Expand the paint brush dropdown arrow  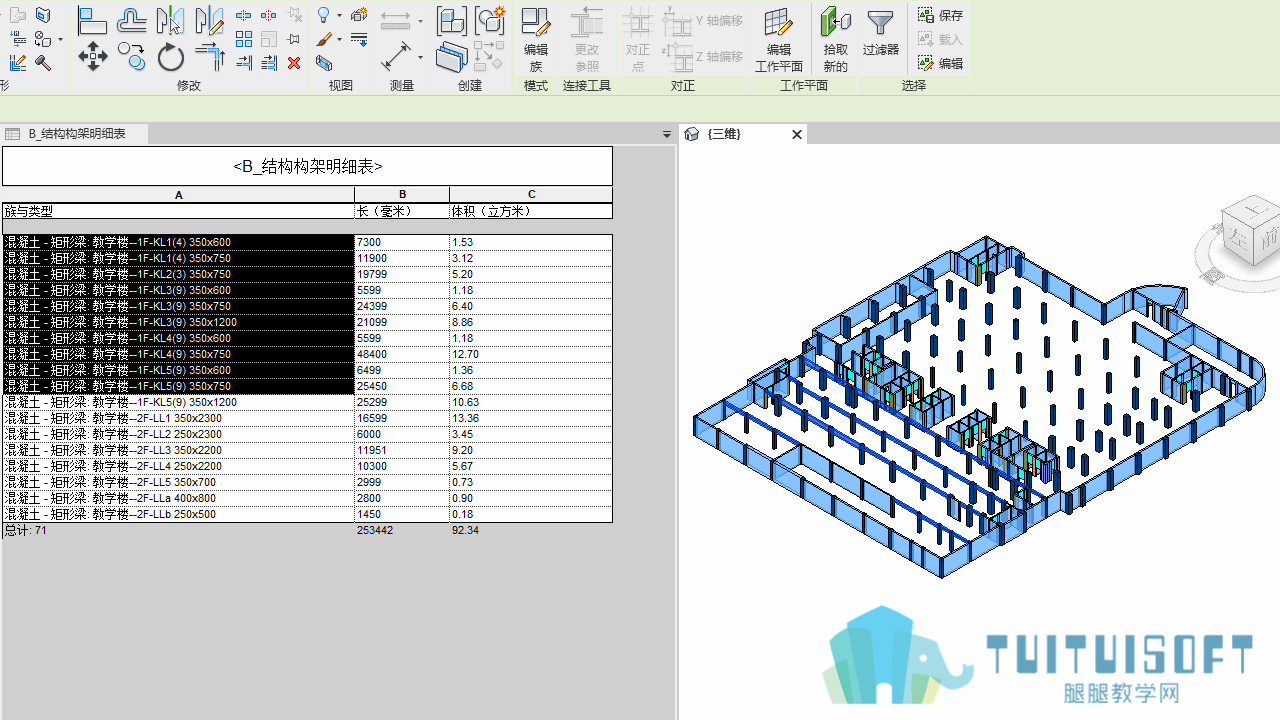pos(339,40)
